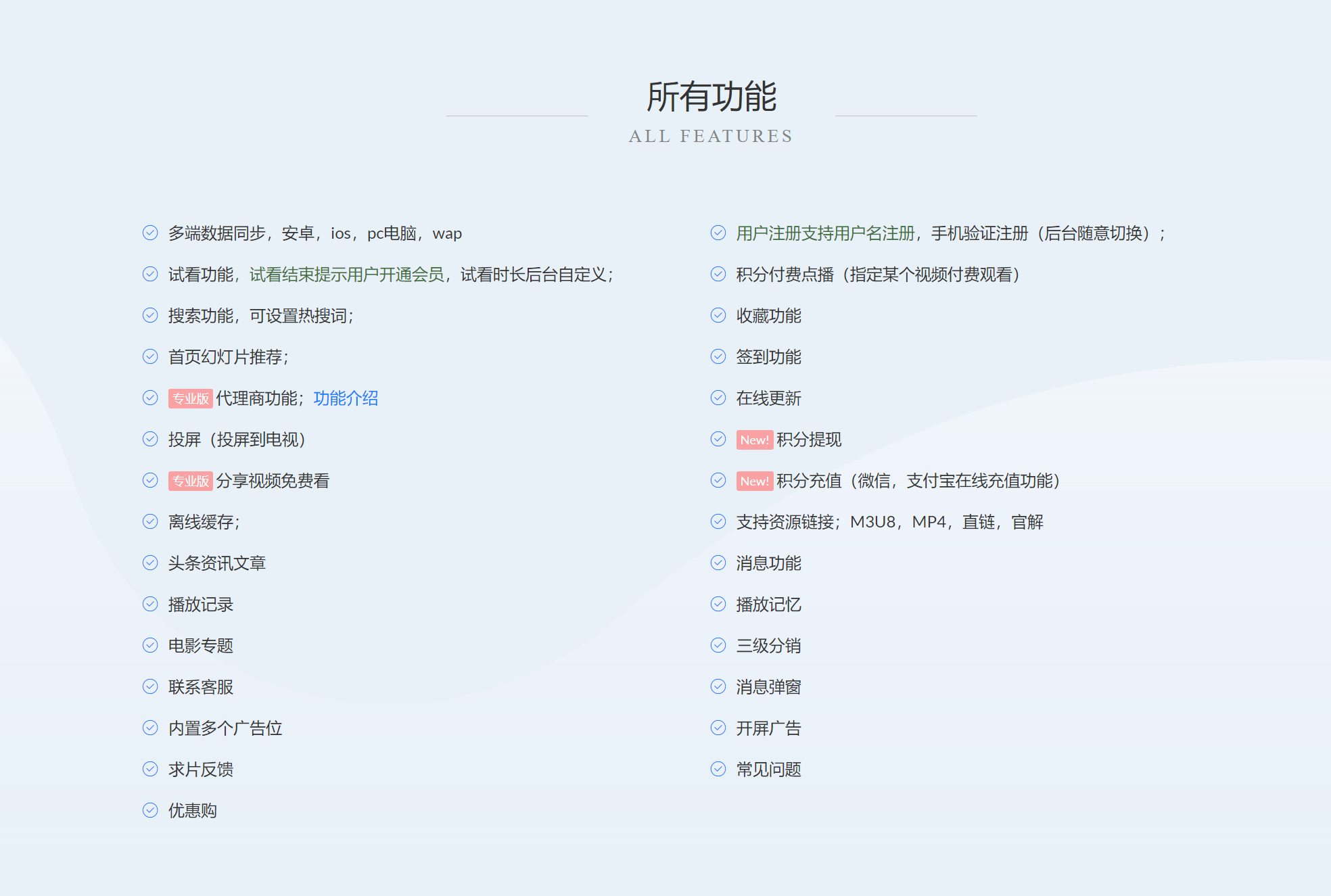Click check icon beside 播放记忆
Image resolution: width=1331 pixels, height=896 pixels.
(x=718, y=605)
